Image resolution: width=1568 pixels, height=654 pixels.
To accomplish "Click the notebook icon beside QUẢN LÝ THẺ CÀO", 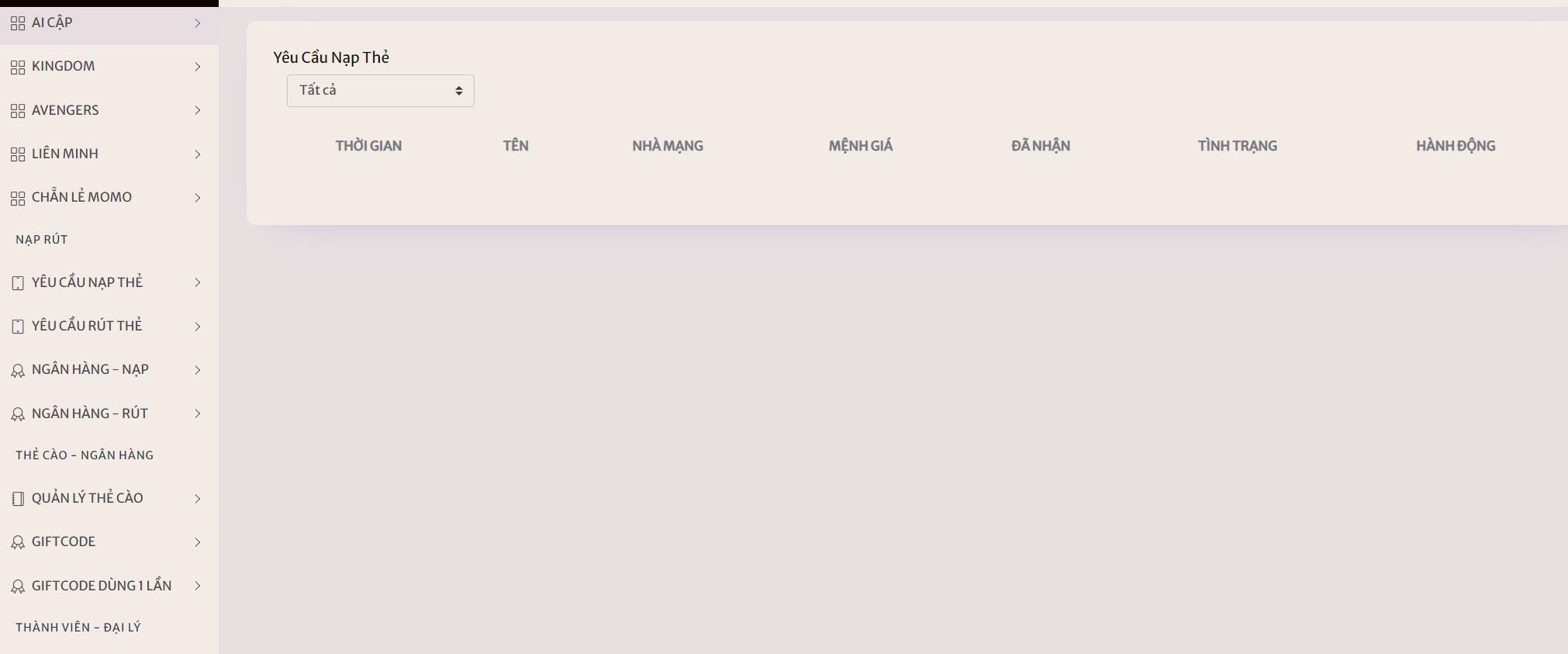I will [x=18, y=499].
